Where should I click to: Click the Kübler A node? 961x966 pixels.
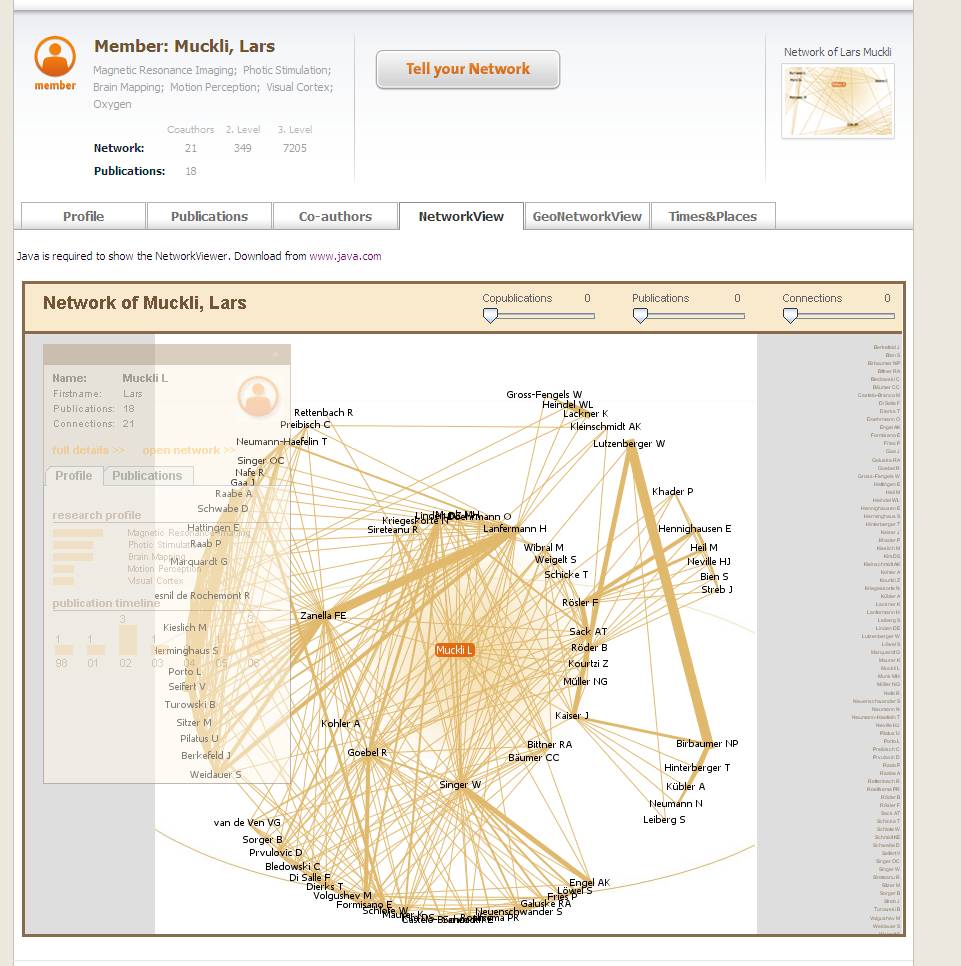tap(686, 787)
